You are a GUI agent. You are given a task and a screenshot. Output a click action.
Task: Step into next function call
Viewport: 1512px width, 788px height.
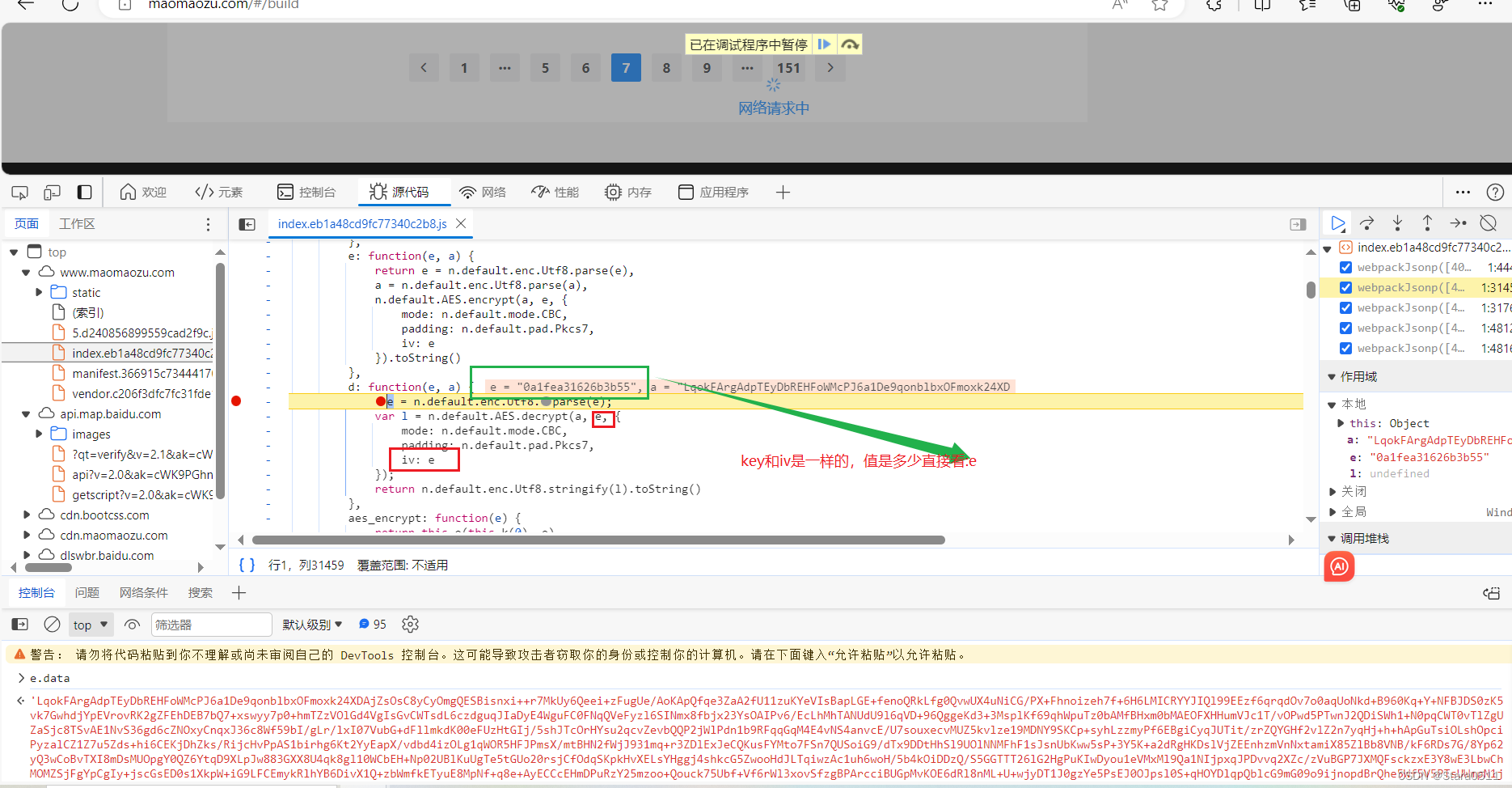pyautogui.click(x=1397, y=223)
